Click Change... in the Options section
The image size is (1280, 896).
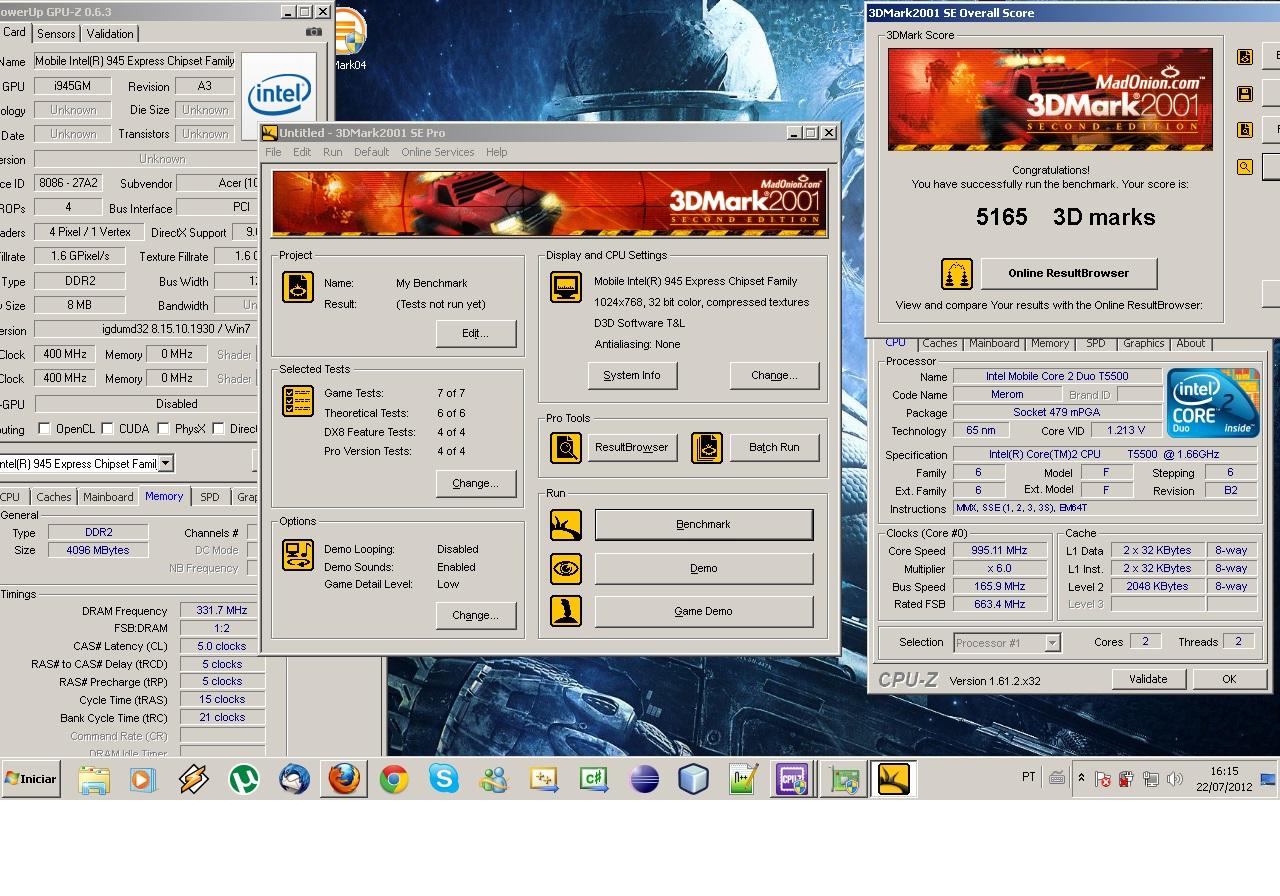pos(475,615)
